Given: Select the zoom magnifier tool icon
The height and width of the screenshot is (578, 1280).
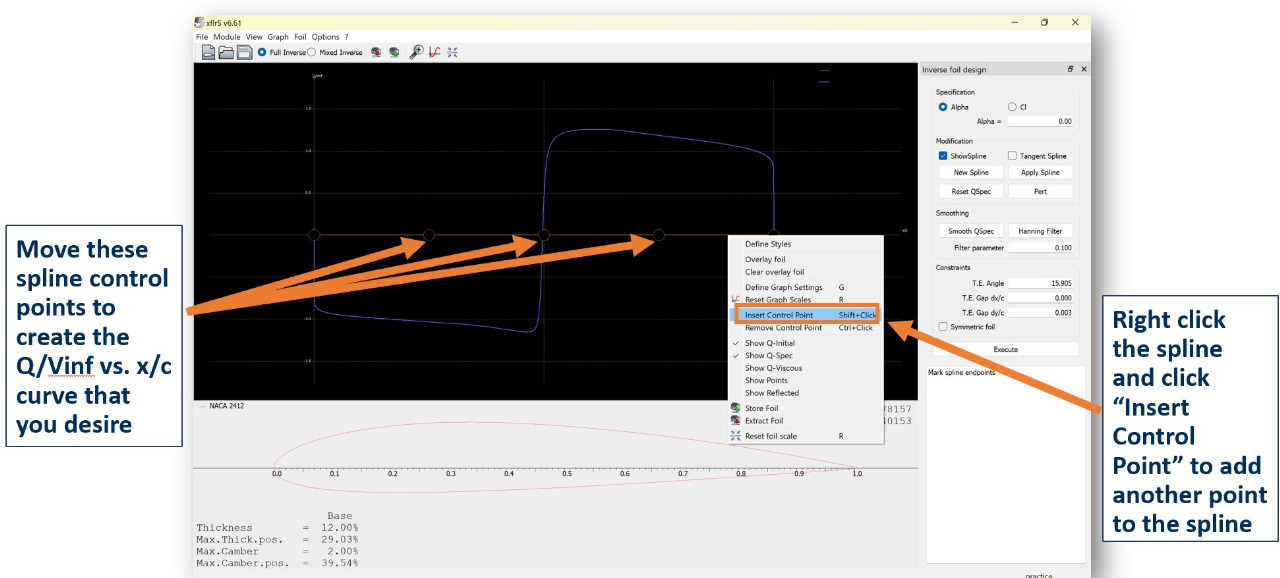Looking at the screenshot, I should (417, 52).
